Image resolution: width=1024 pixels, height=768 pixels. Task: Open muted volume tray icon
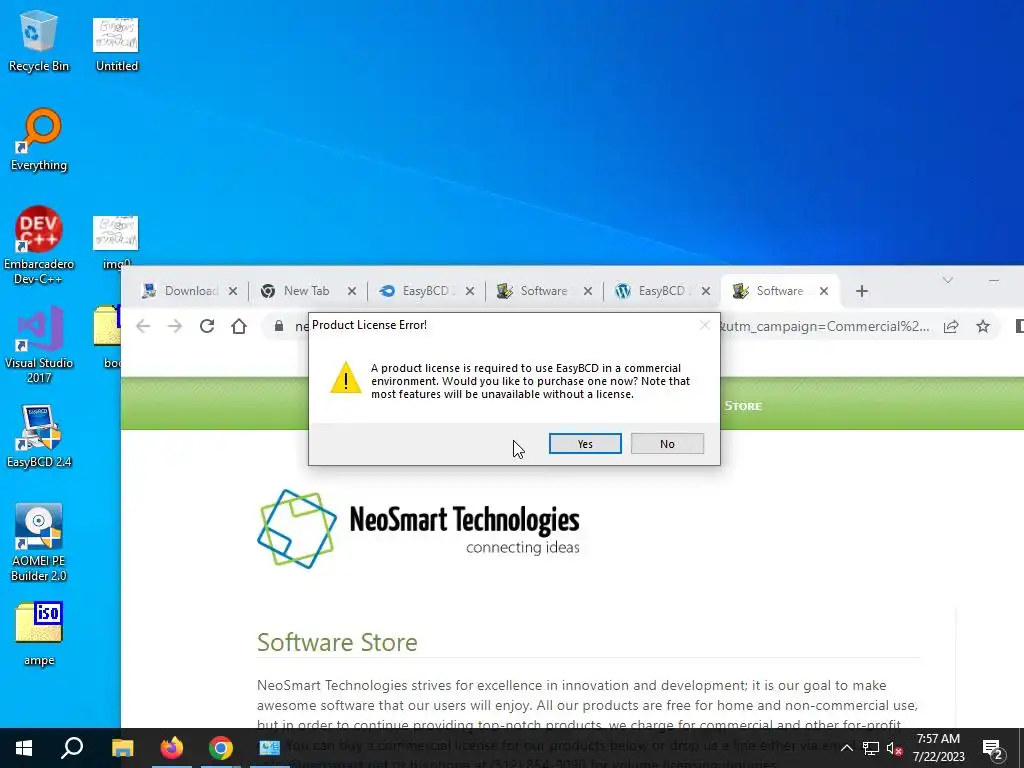click(x=894, y=748)
